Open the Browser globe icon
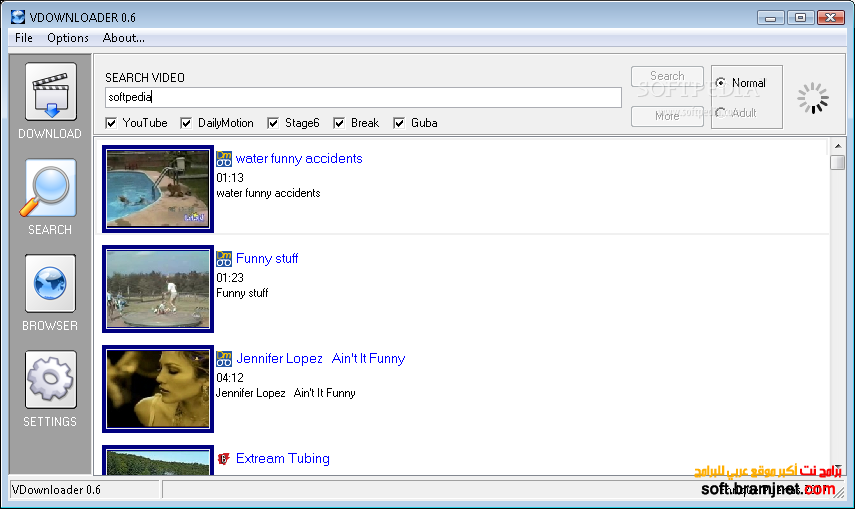855x509 pixels. point(50,285)
